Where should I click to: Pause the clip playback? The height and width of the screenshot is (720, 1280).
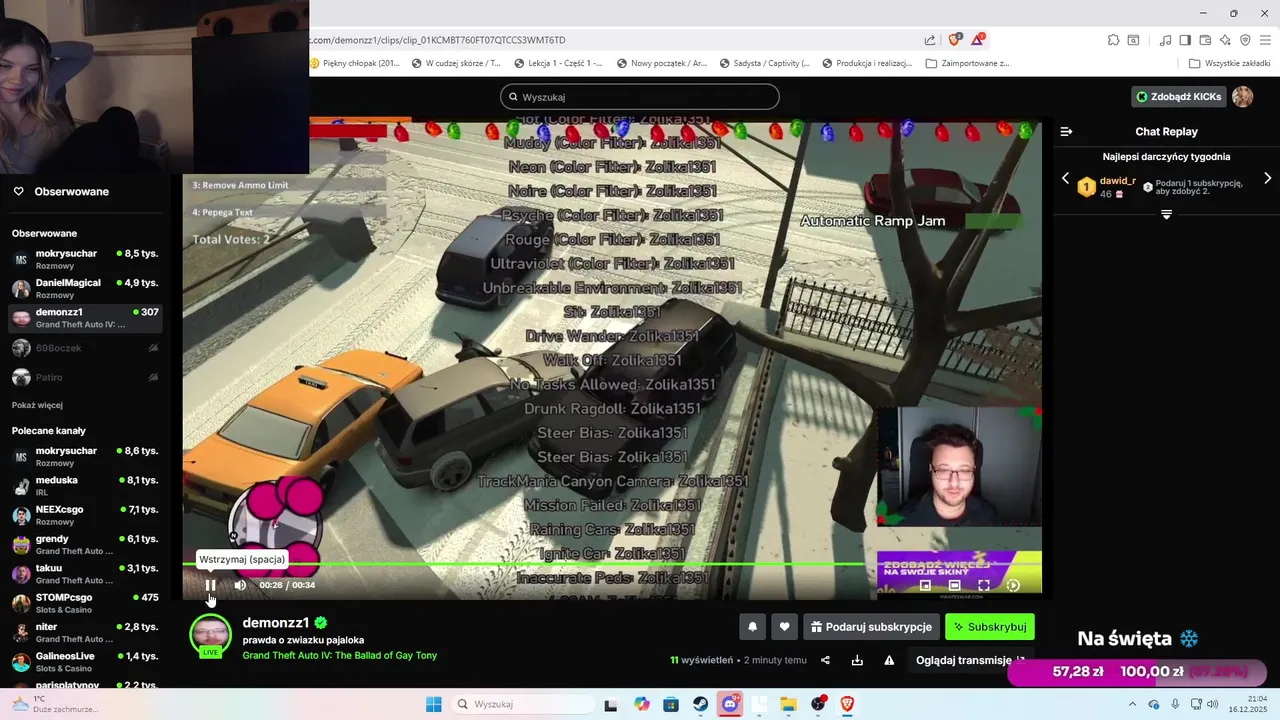(210, 585)
